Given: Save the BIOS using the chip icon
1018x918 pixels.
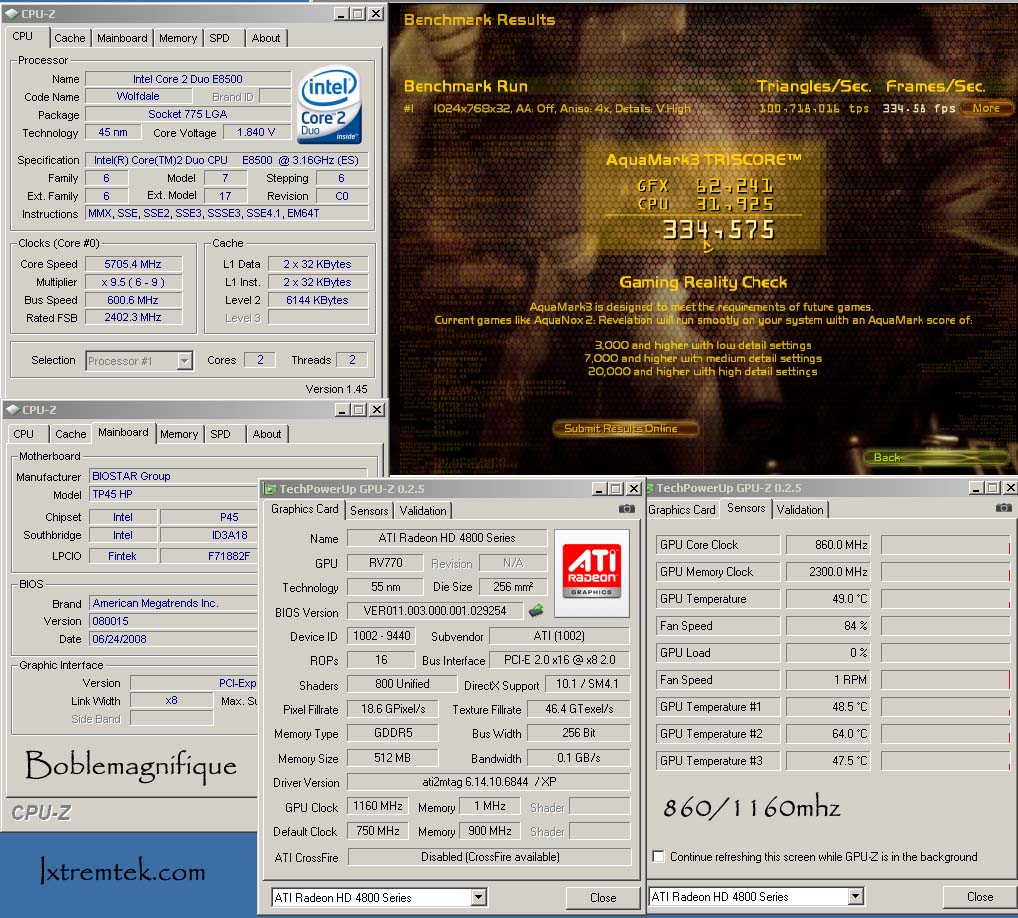Looking at the screenshot, I should click(x=536, y=610).
